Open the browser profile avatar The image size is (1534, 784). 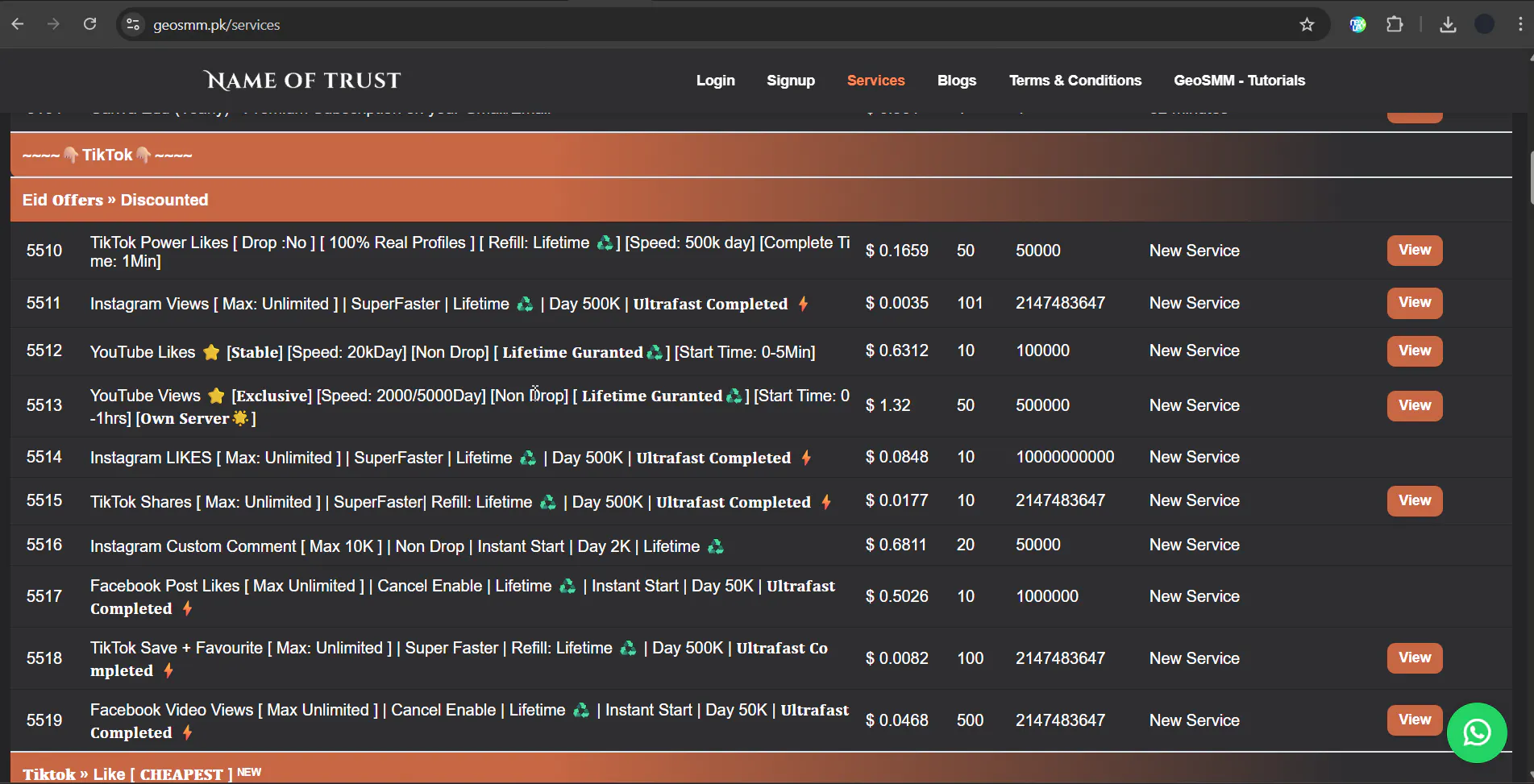1484,24
